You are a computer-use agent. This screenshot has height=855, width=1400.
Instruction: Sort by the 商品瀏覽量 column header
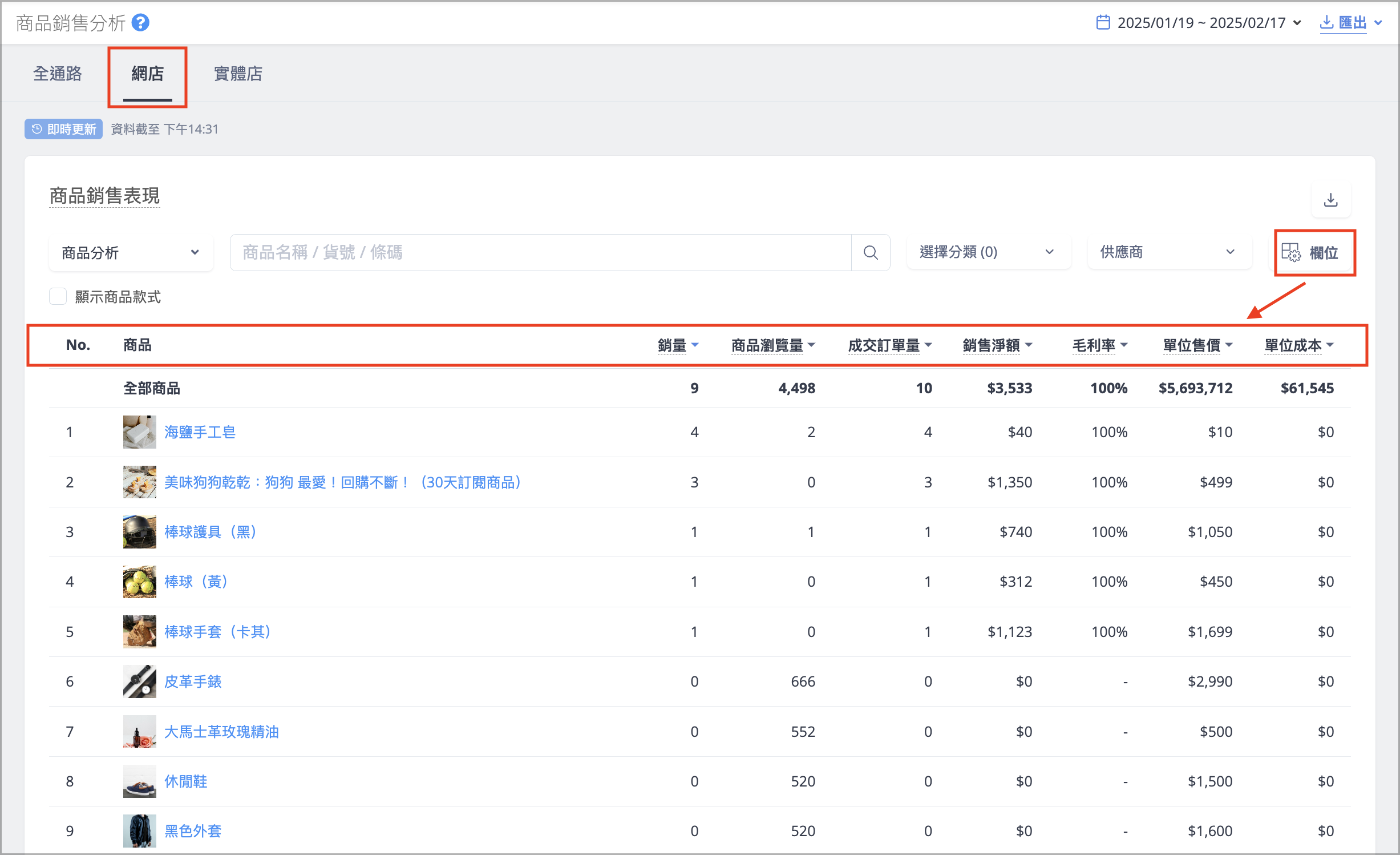tap(773, 345)
